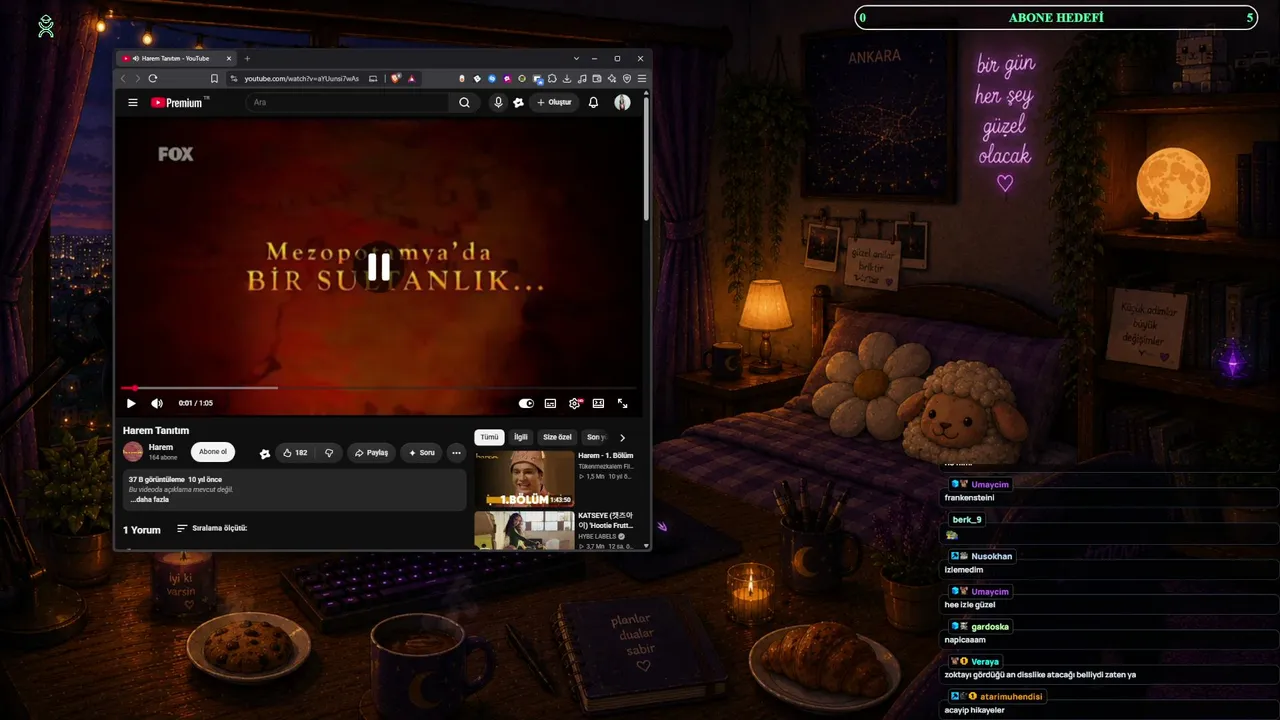Click the page vertical scrollbar
This screenshot has width=1280, height=720.
click(x=647, y=160)
